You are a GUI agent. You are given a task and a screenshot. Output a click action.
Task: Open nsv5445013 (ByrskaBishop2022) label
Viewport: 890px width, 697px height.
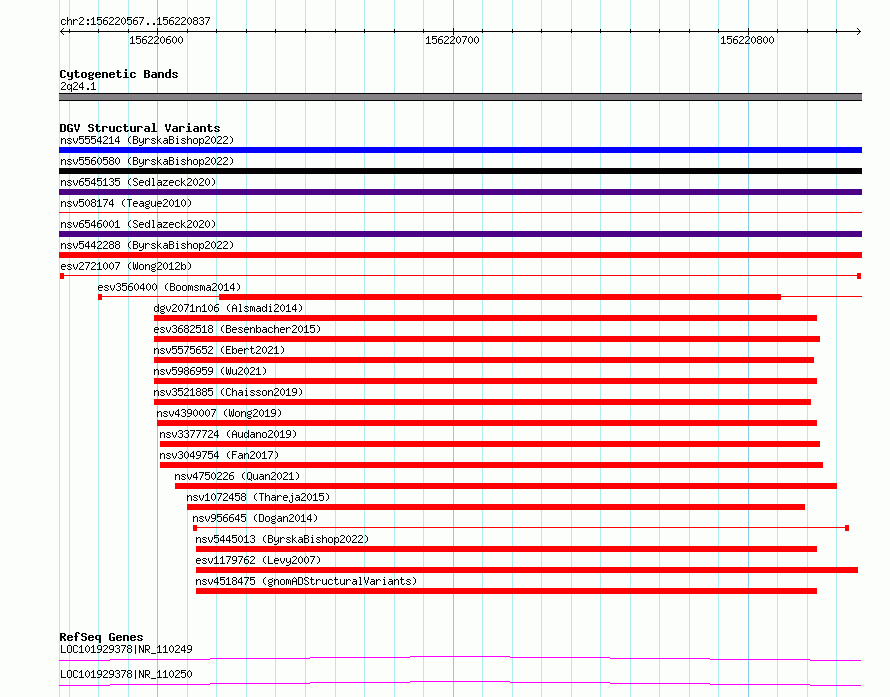[282, 539]
